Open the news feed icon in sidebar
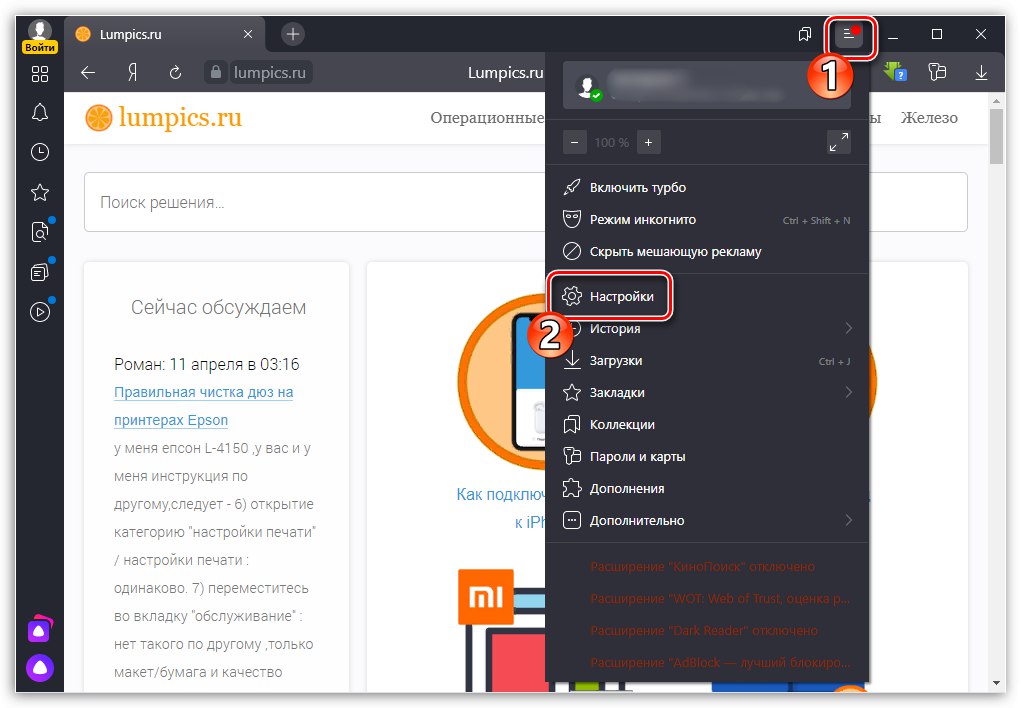 pyautogui.click(x=40, y=272)
